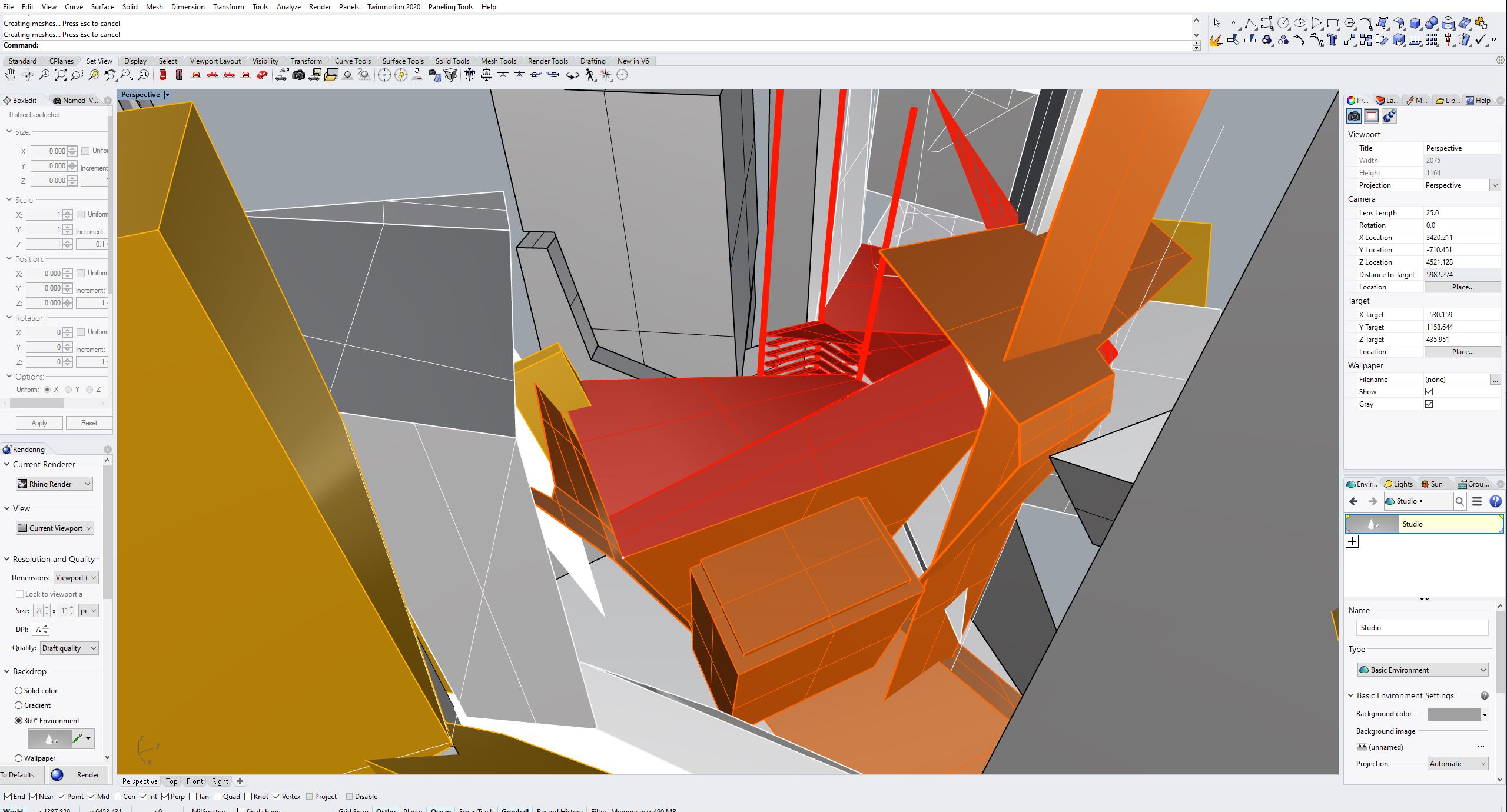Viewport: 1507px width, 812px height.
Task: Open the Quality dropdown showing Draft quality
Action: (x=69, y=648)
